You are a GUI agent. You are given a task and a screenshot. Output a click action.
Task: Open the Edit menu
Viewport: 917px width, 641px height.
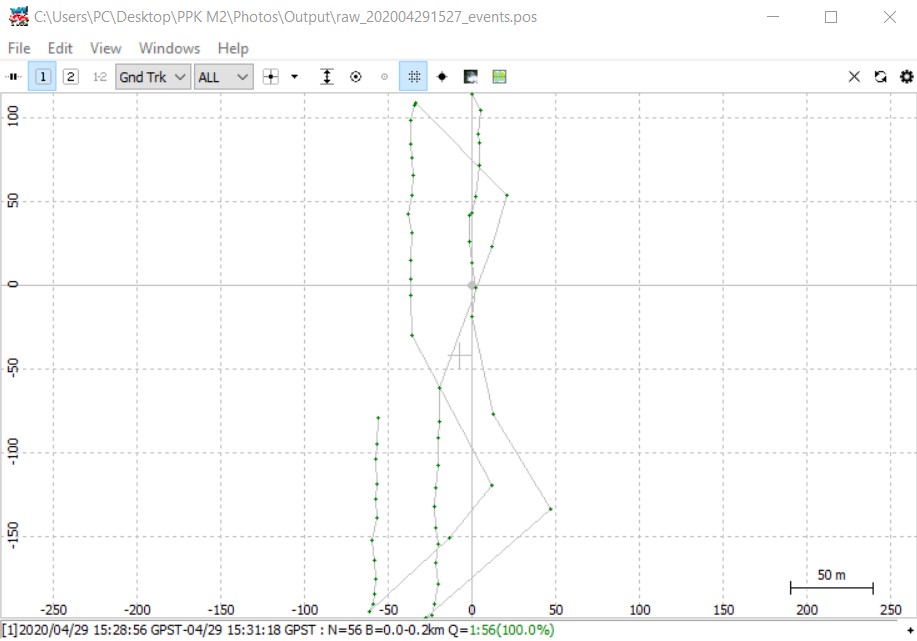click(x=60, y=48)
